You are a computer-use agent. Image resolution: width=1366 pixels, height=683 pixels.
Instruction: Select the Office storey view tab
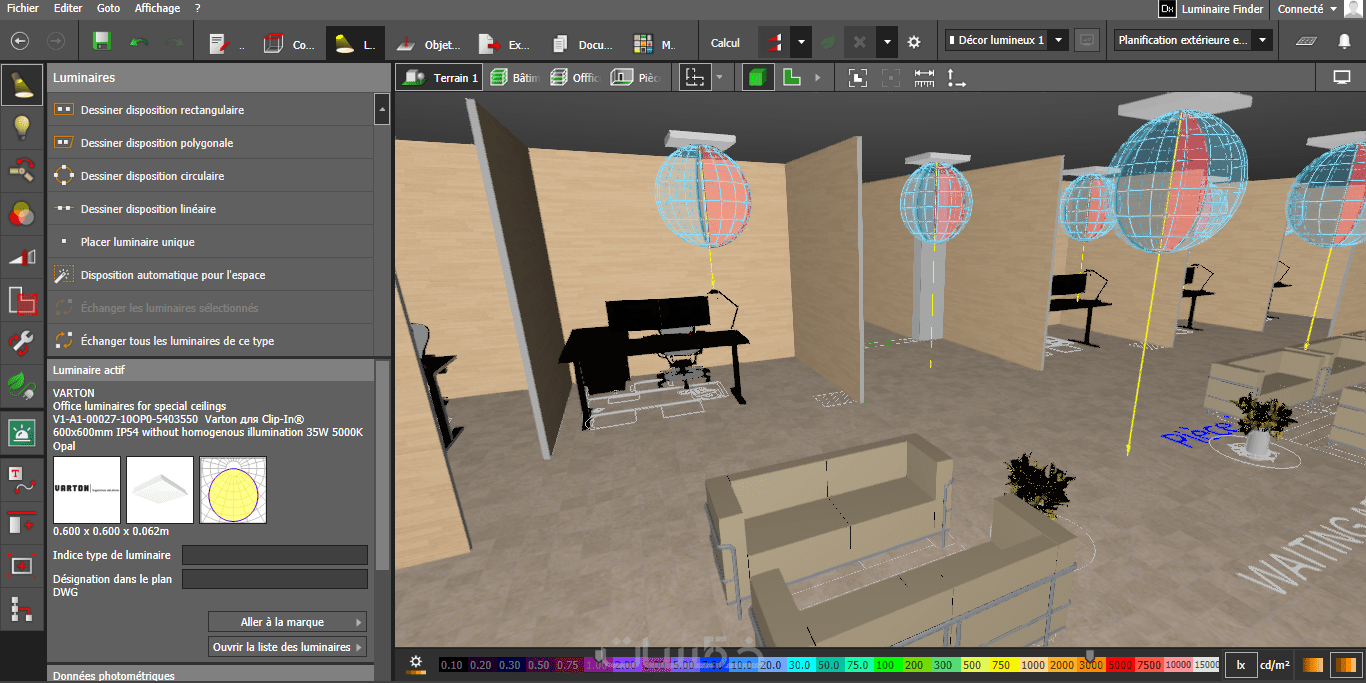coord(574,77)
